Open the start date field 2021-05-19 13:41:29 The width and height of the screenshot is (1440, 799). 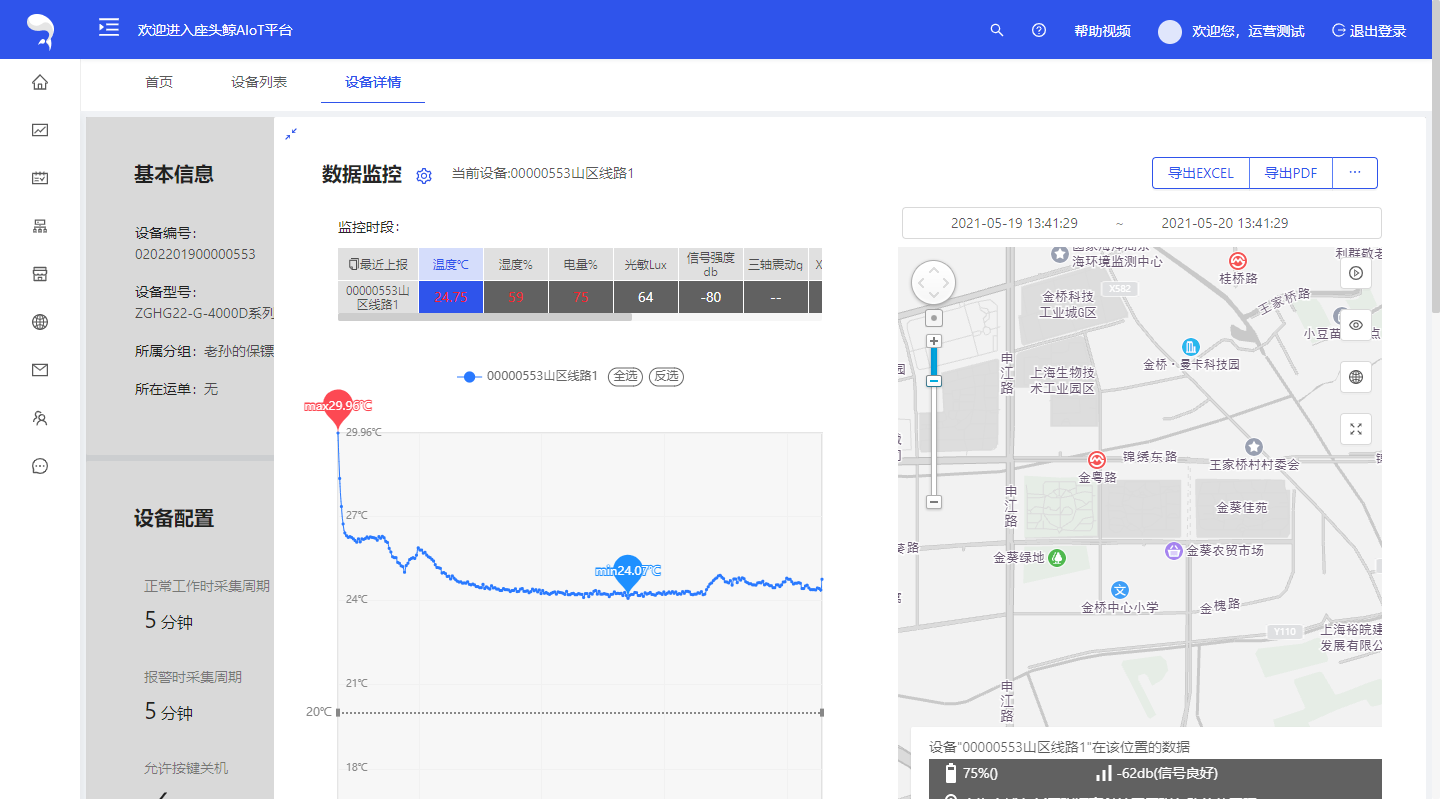(x=1014, y=223)
